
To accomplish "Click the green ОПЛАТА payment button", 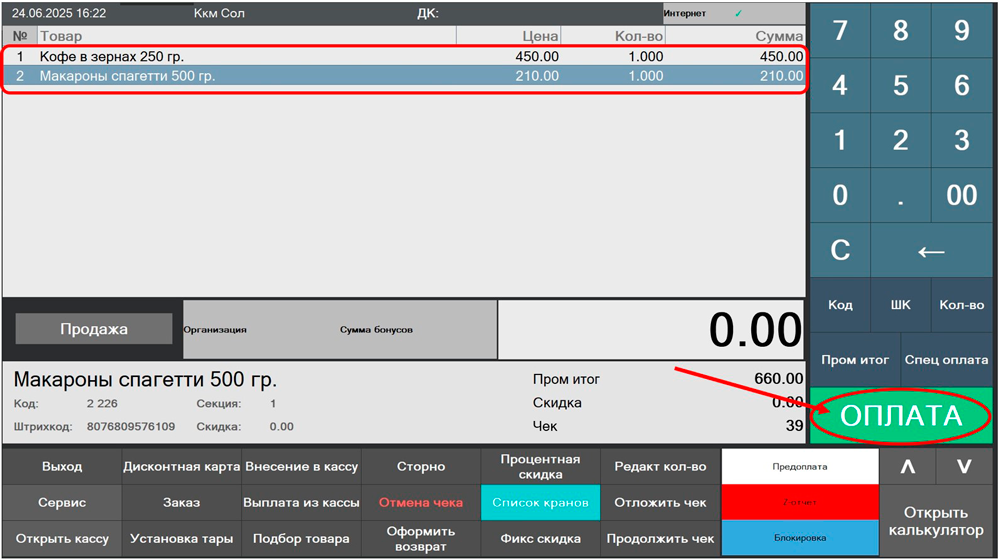I will 901,417.
